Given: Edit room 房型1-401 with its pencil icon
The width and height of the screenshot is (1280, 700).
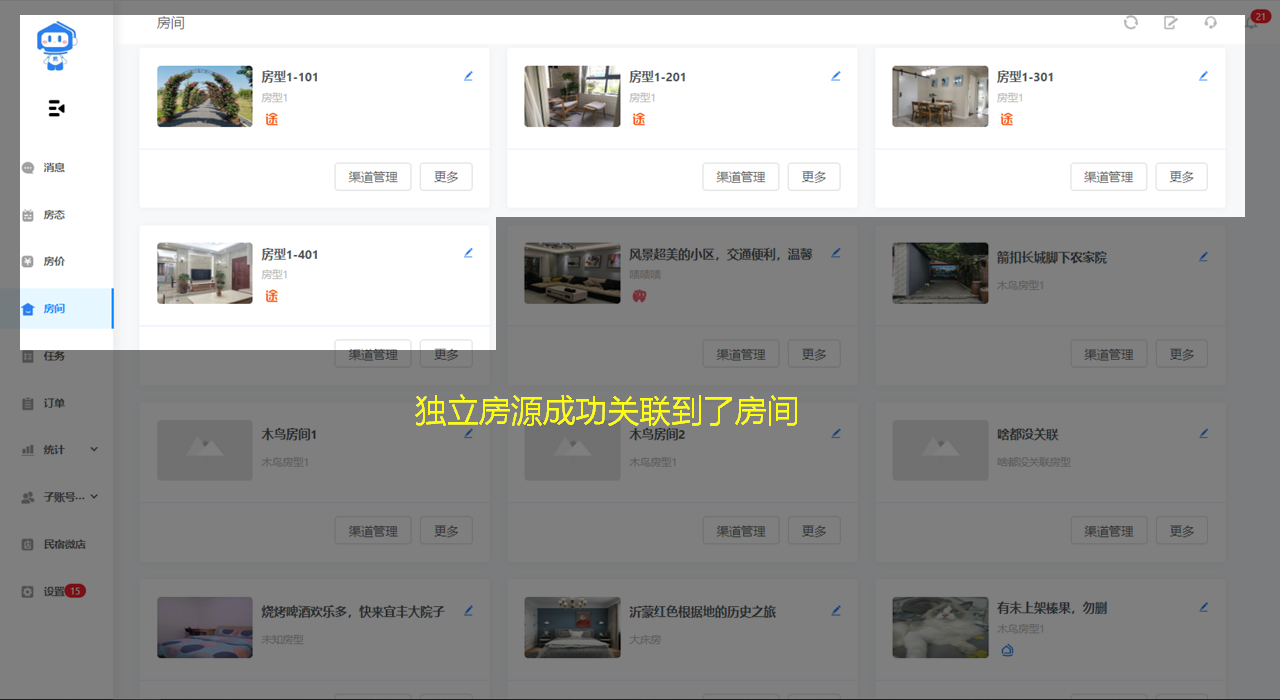Looking at the screenshot, I should coord(468,253).
